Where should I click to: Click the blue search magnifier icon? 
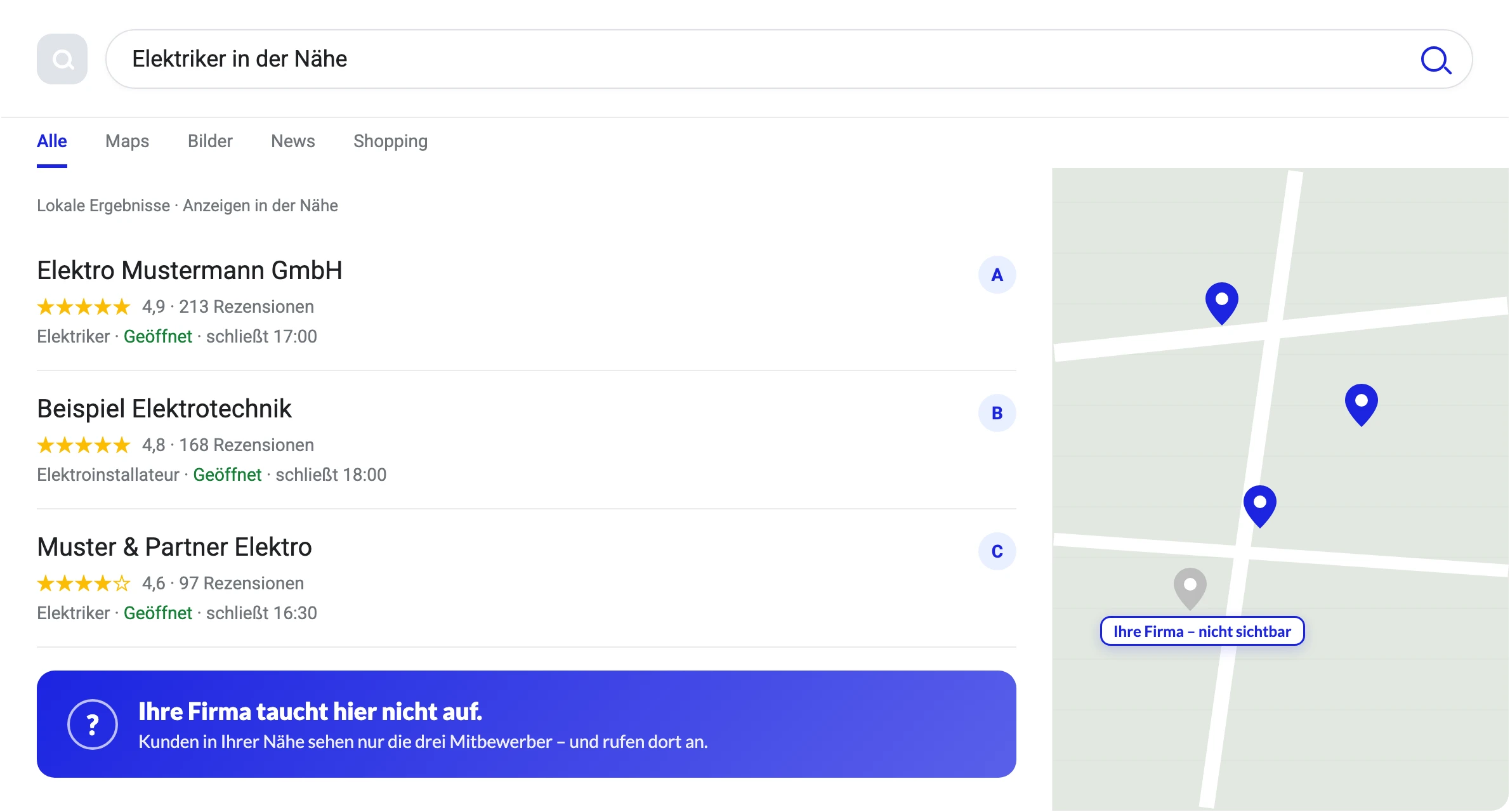coord(1436,60)
